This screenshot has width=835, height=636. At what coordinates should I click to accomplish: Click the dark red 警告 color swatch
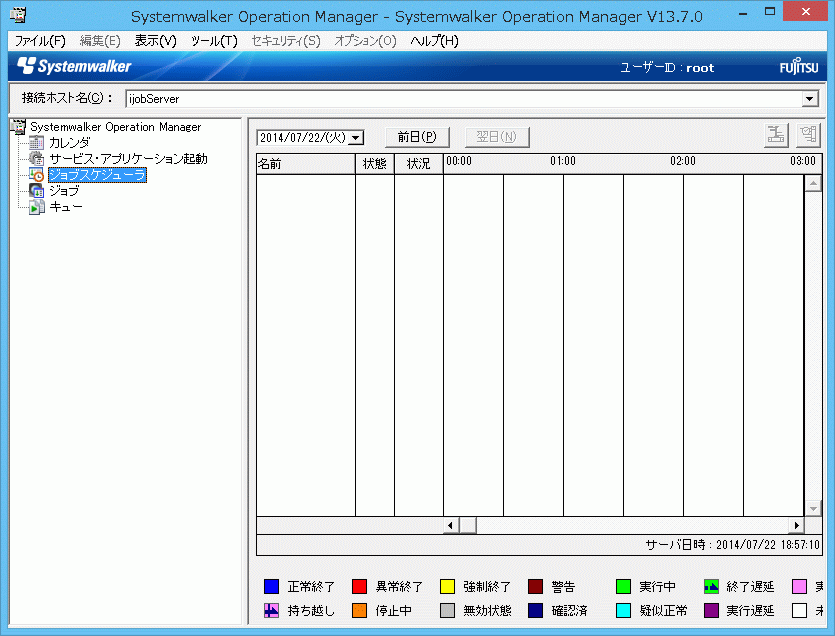click(535, 586)
